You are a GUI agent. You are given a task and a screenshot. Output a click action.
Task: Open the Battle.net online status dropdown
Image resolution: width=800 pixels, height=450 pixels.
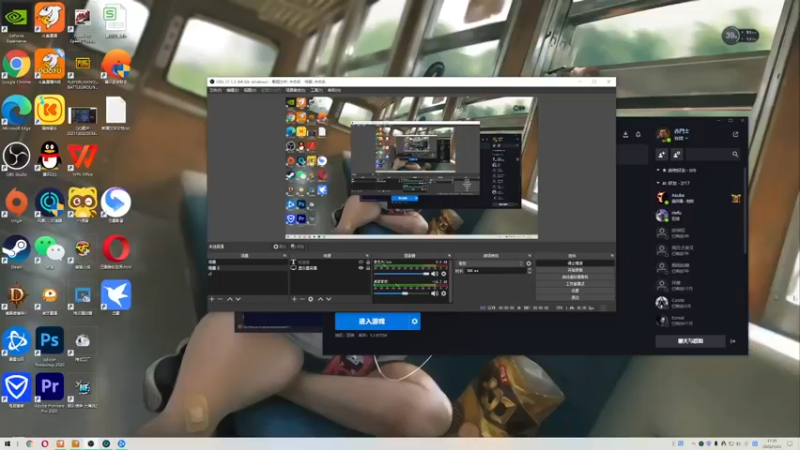coord(682,138)
